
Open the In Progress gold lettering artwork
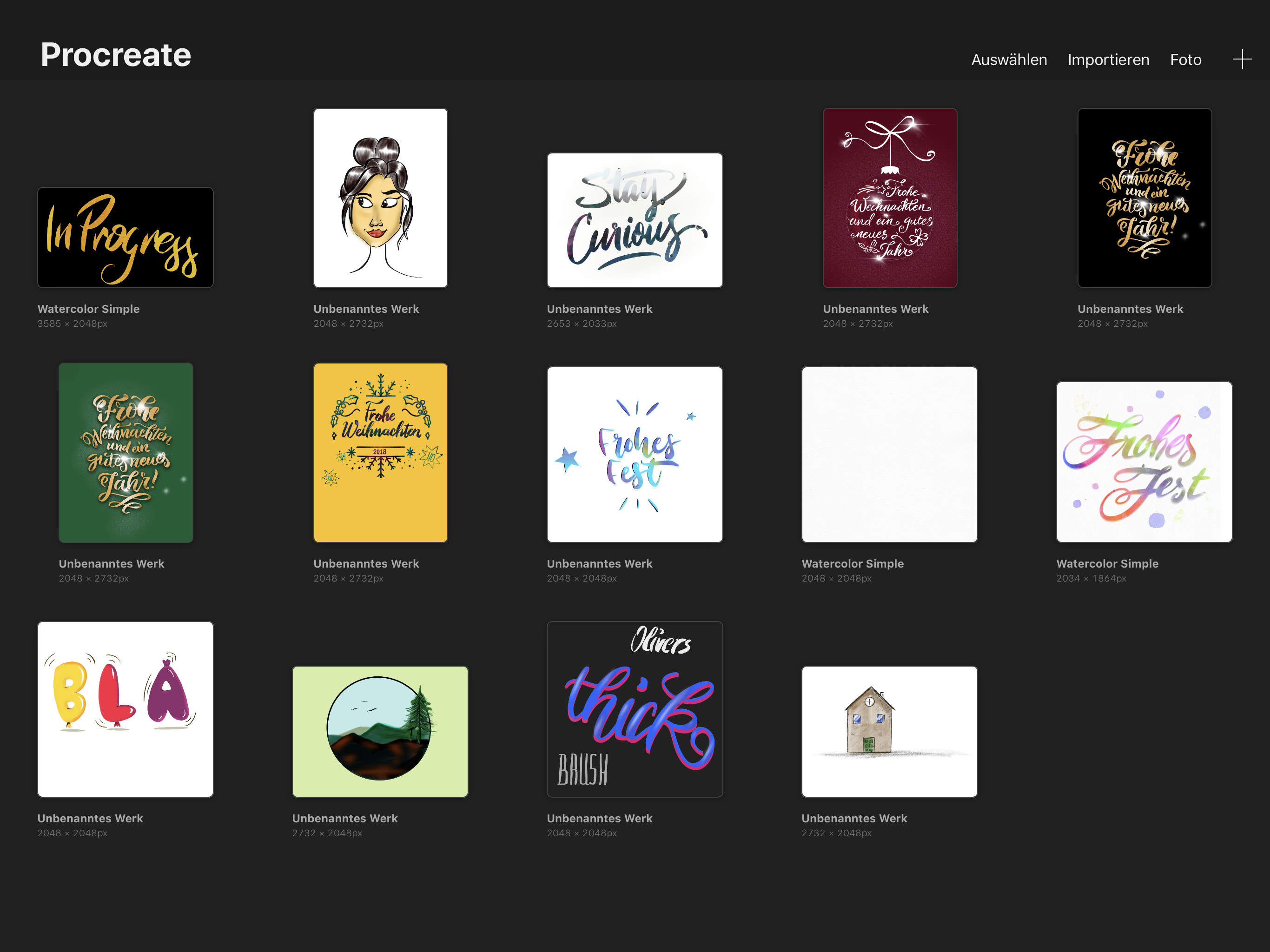point(125,237)
